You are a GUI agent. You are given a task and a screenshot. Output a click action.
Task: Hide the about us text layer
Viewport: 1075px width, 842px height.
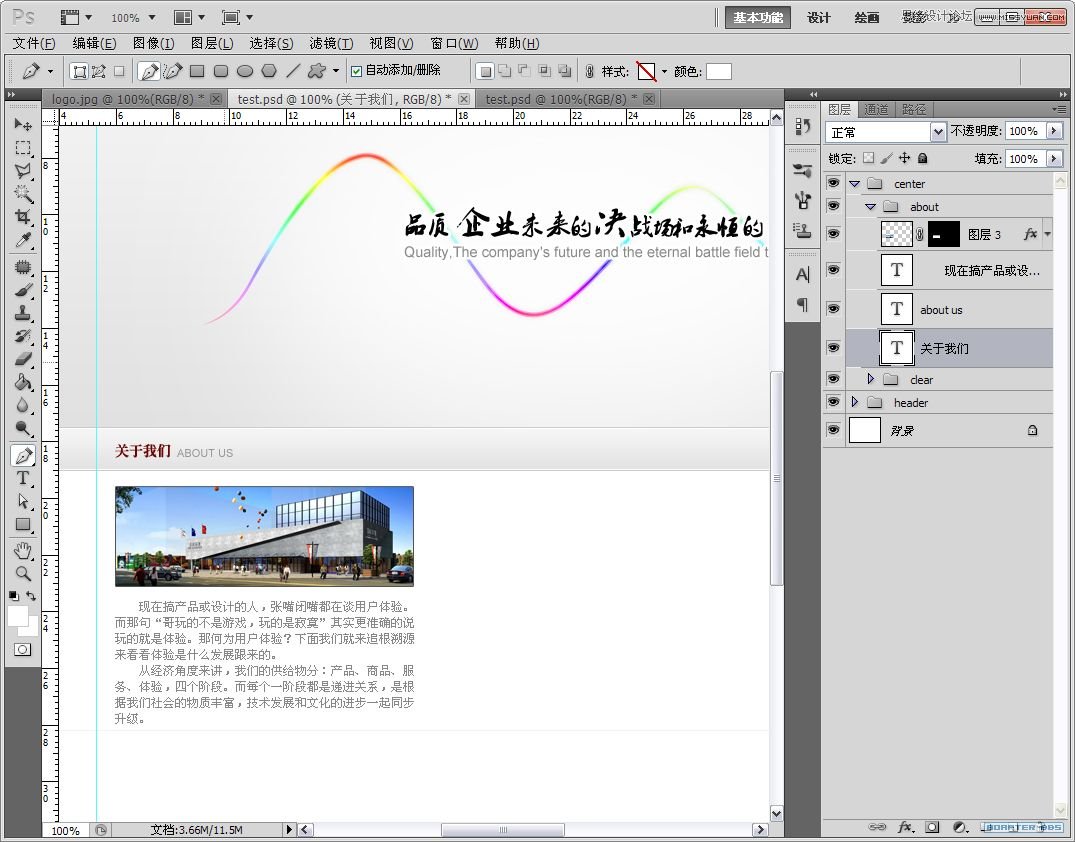click(x=833, y=309)
